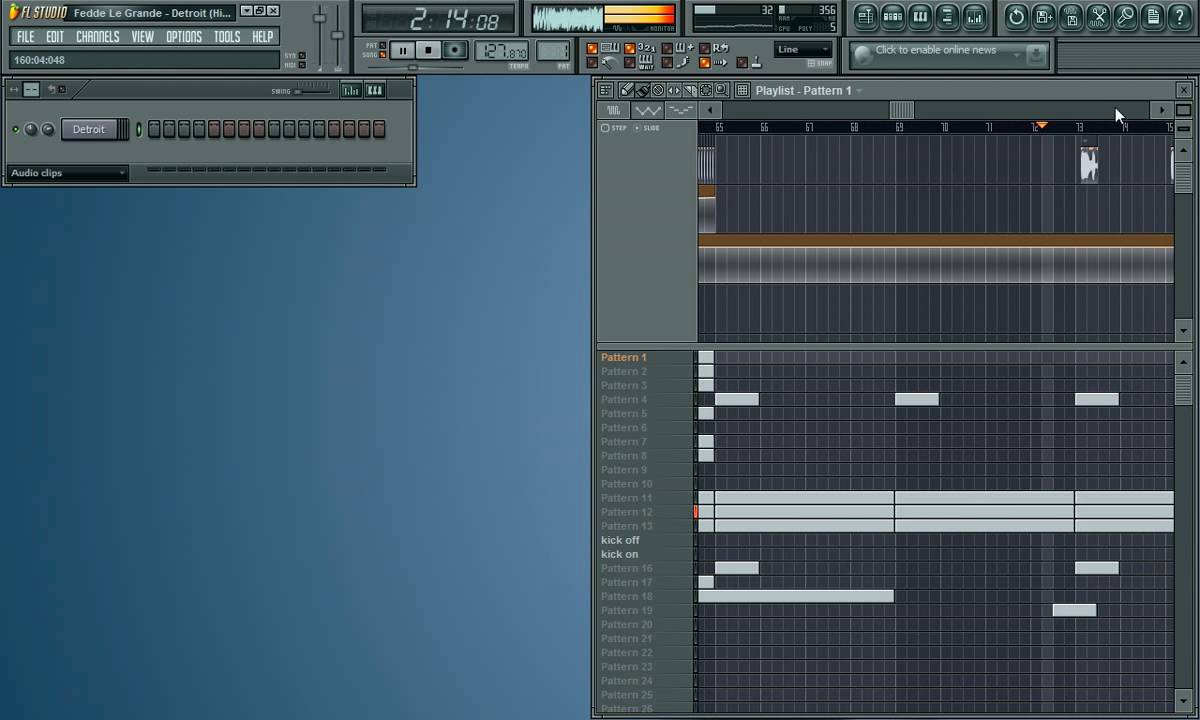This screenshot has width=1200, height=720.
Task: Click the undo history circular arrow icon
Action: [x=1017, y=16]
